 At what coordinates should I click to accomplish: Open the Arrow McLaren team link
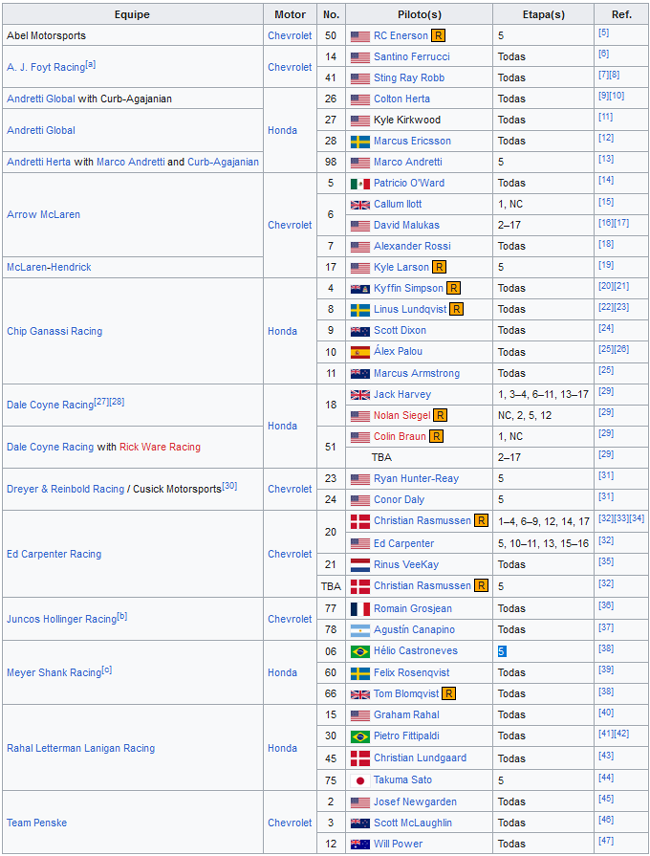43,215
